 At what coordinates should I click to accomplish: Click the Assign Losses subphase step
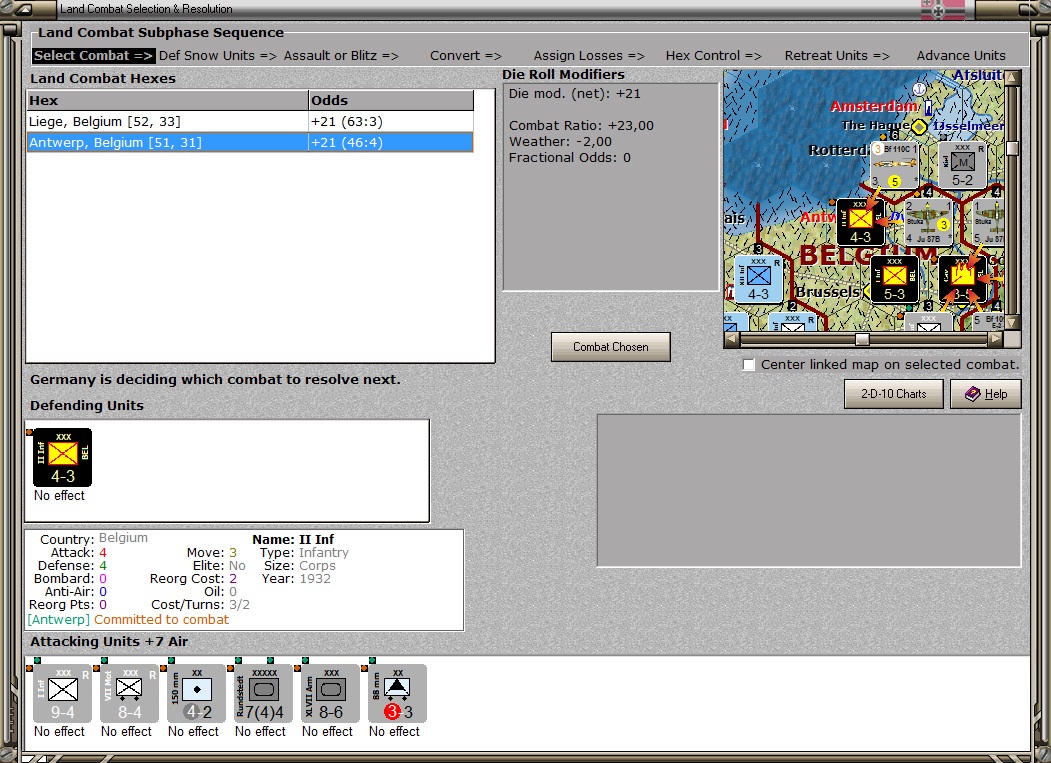click(589, 56)
